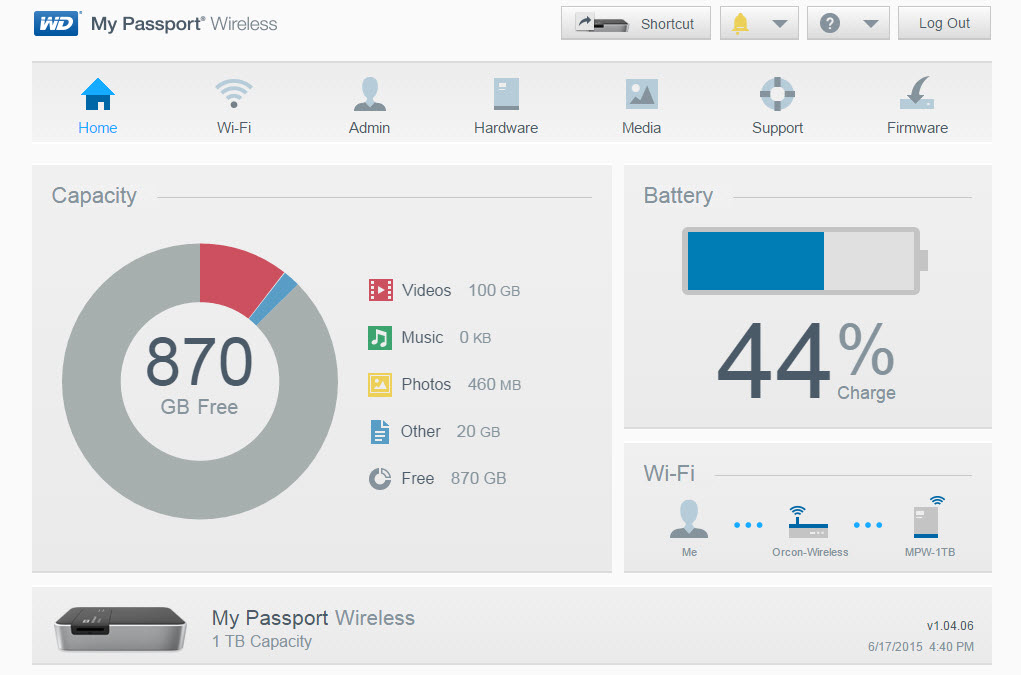Select the Support menu label
This screenshot has width=1021, height=675.
coord(777,128)
